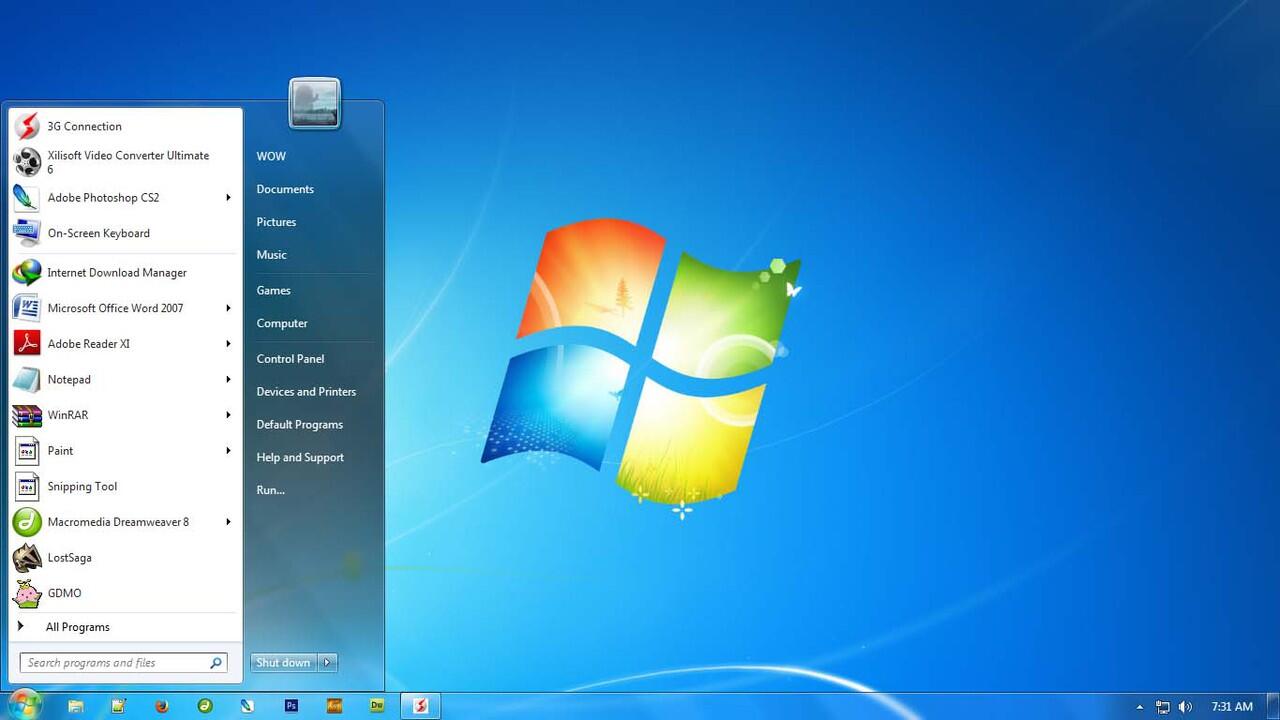The image size is (1280, 720).
Task: Expand WinRAR jump list arrow
Action: tap(229, 415)
